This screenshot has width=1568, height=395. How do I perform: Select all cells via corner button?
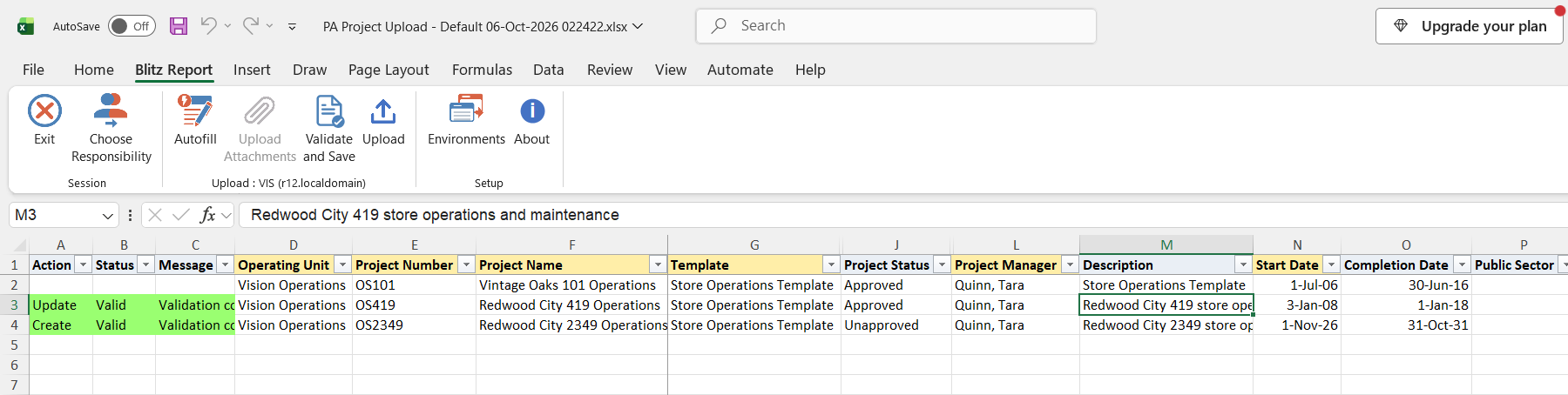[19, 244]
